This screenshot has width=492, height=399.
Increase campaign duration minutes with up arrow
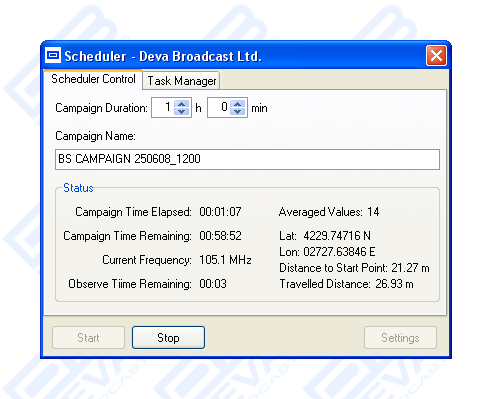point(238,104)
